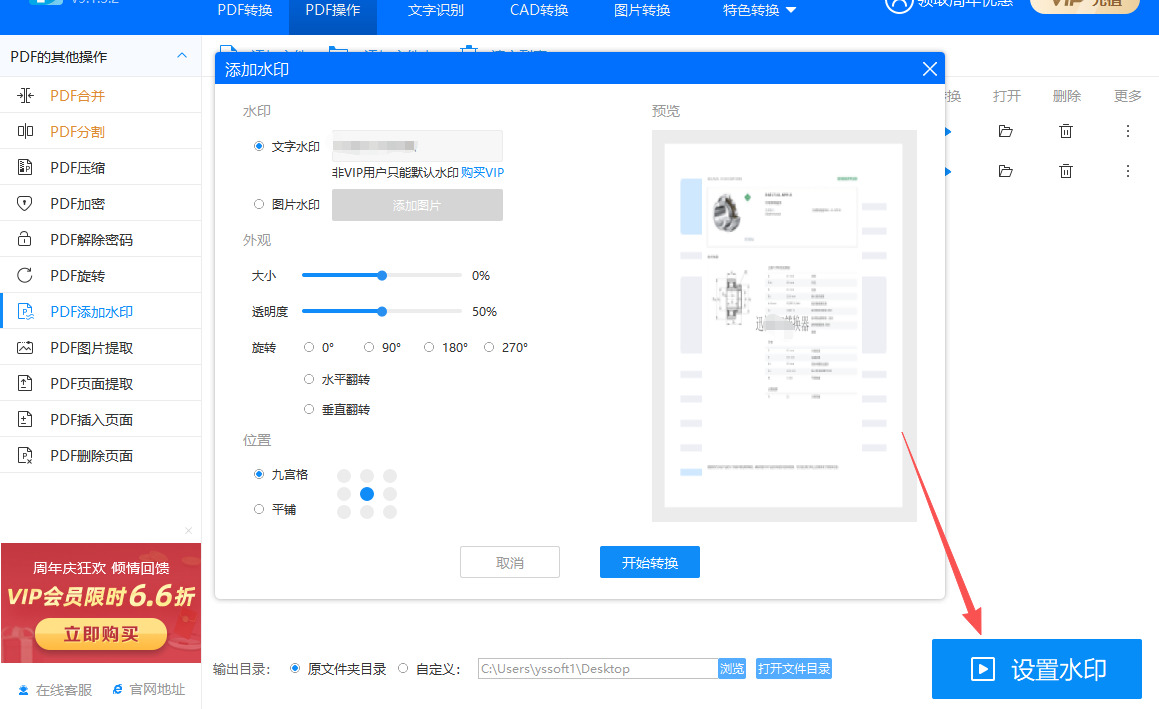
Task: Click the PDF图片提取 image icon
Action: point(25,347)
